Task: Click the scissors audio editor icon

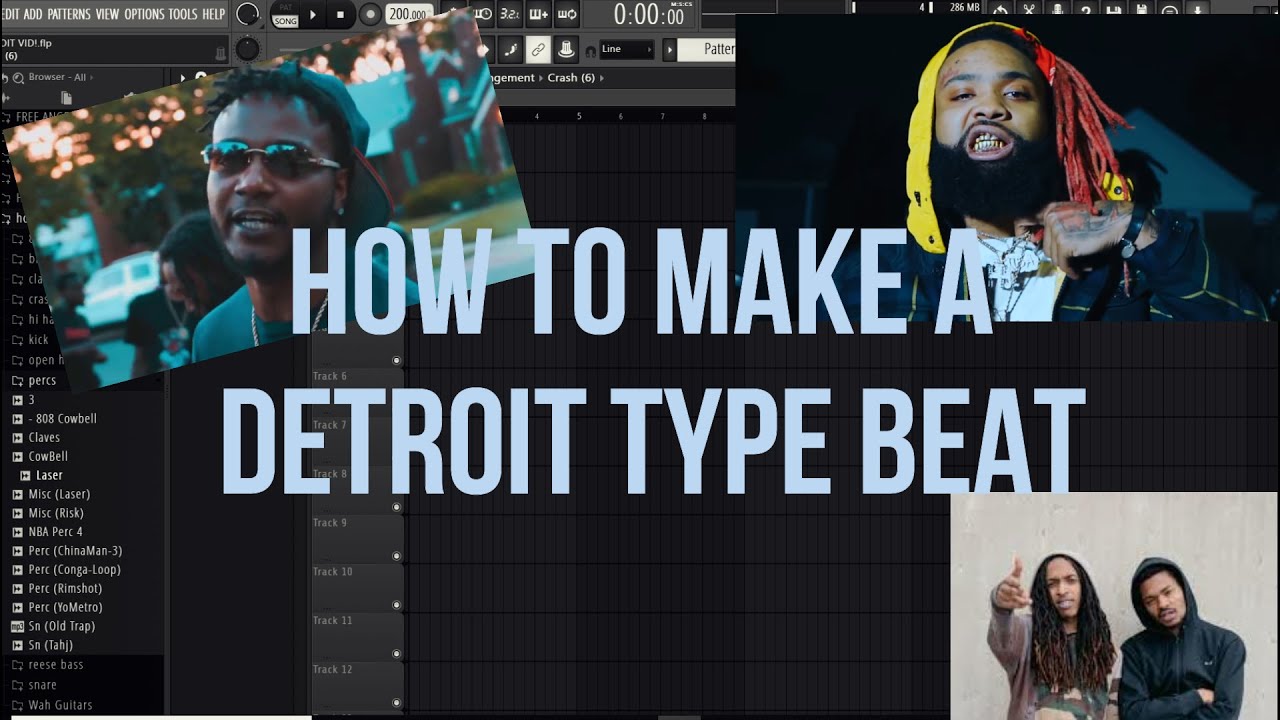Action: pyautogui.click(x=1029, y=8)
